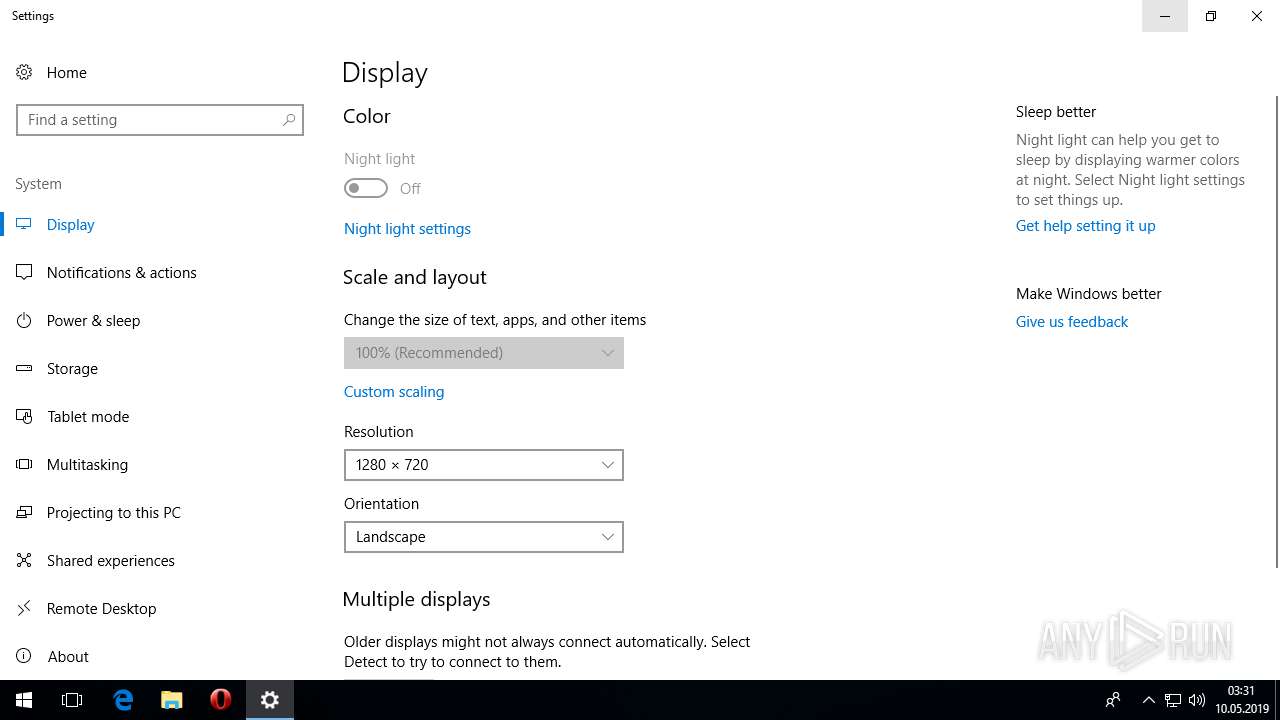Open Task View from taskbar

[72, 700]
